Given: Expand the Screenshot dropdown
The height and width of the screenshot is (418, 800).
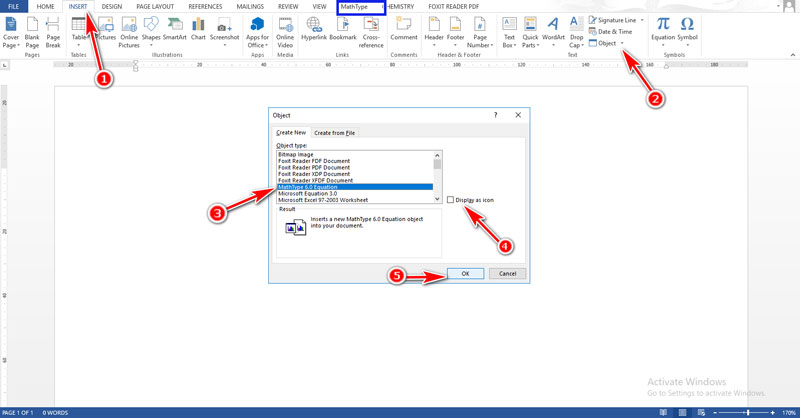Looking at the screenshot, I should point(224,45).
